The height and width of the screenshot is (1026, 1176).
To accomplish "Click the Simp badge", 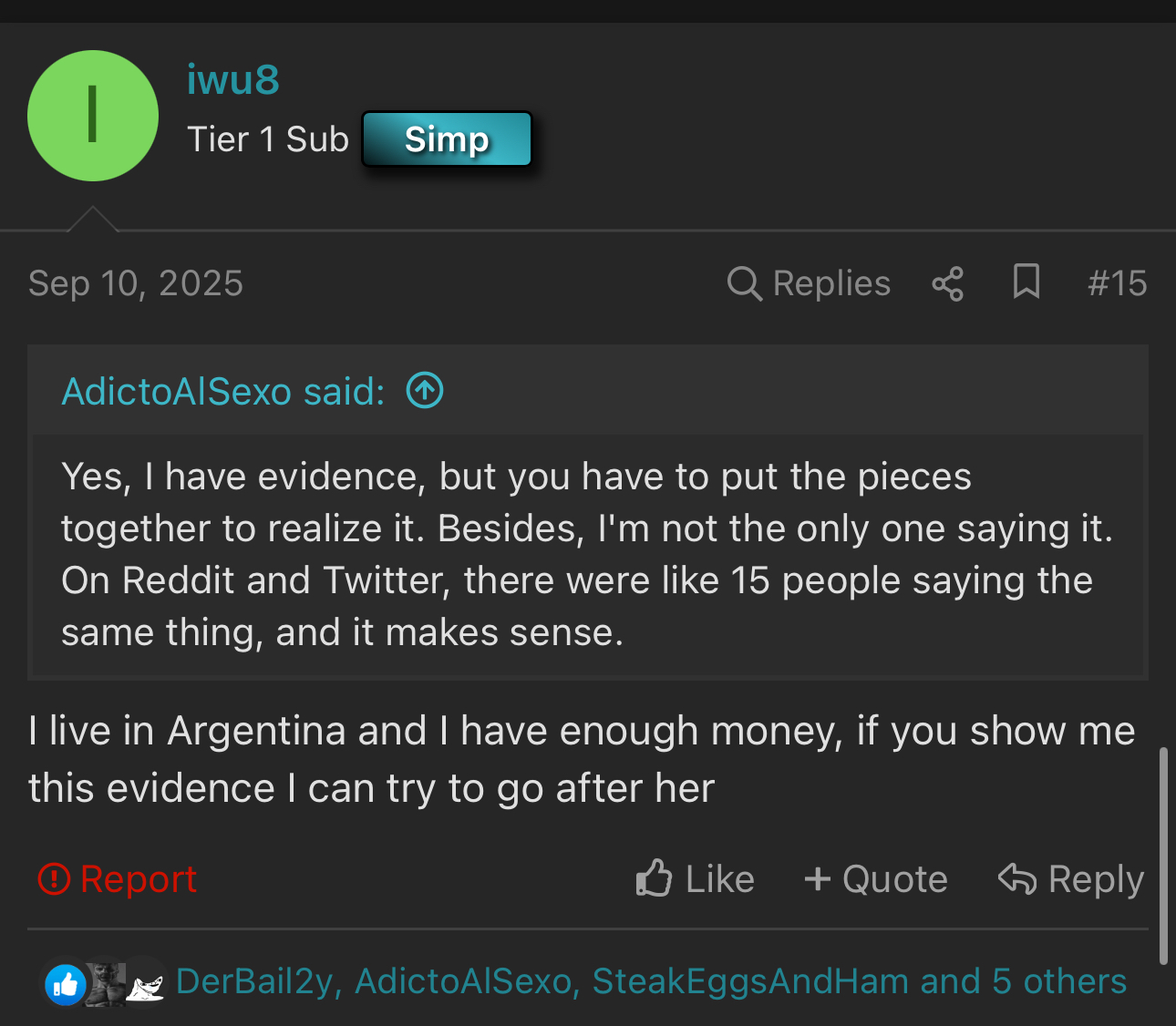I will click(447, 139).
